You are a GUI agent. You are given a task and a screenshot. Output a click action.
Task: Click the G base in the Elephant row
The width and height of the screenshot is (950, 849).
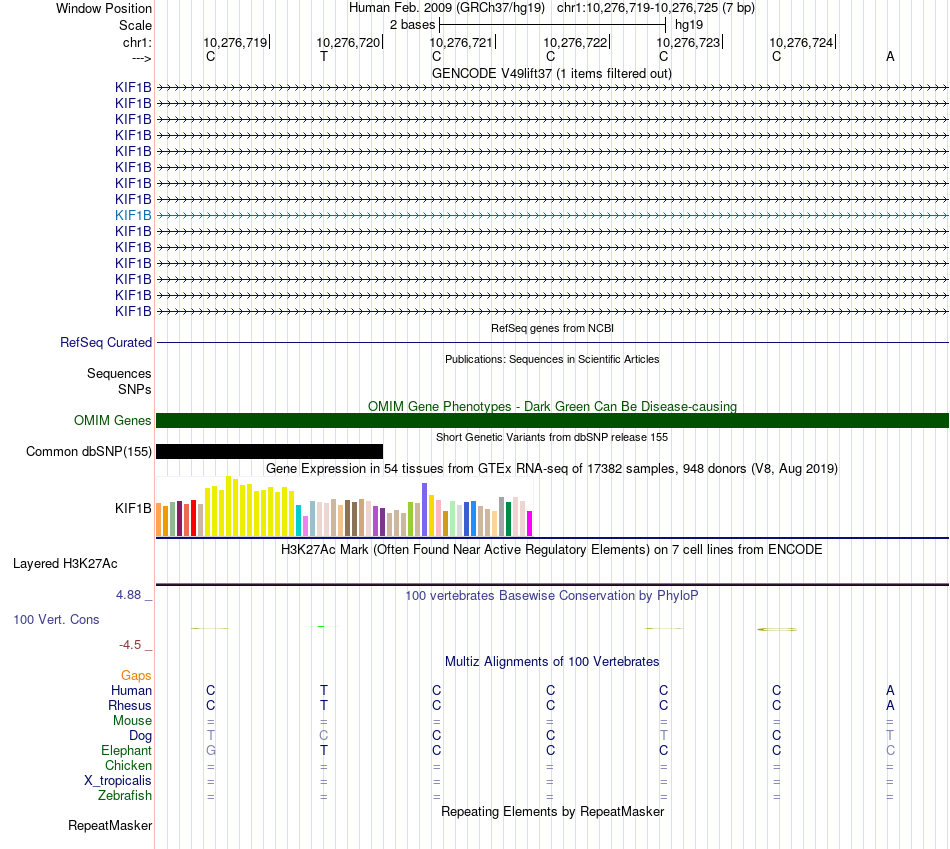[210, 750]
